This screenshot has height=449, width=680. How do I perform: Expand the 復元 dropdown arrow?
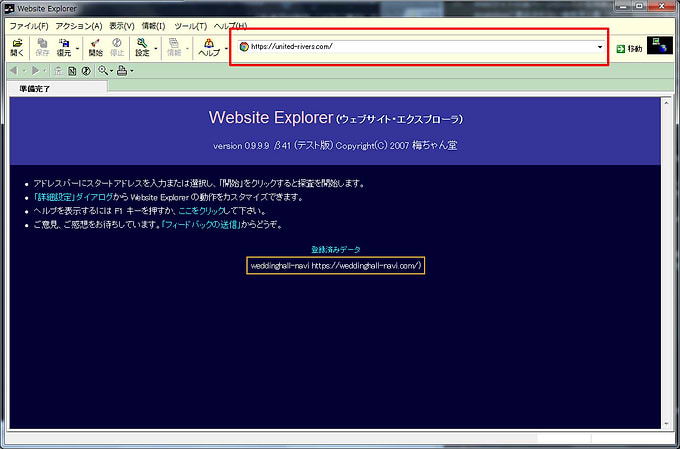(77, 48)
